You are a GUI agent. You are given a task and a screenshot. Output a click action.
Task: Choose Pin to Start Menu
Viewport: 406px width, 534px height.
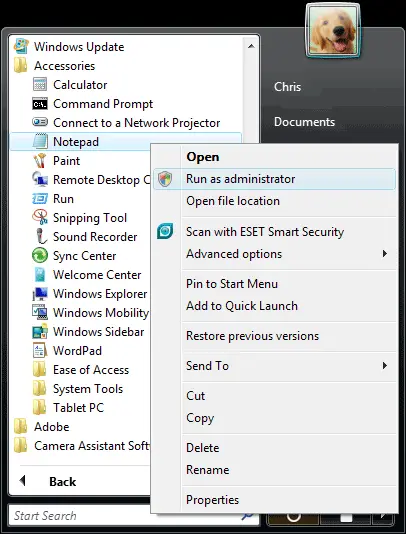tap(232, 284)
